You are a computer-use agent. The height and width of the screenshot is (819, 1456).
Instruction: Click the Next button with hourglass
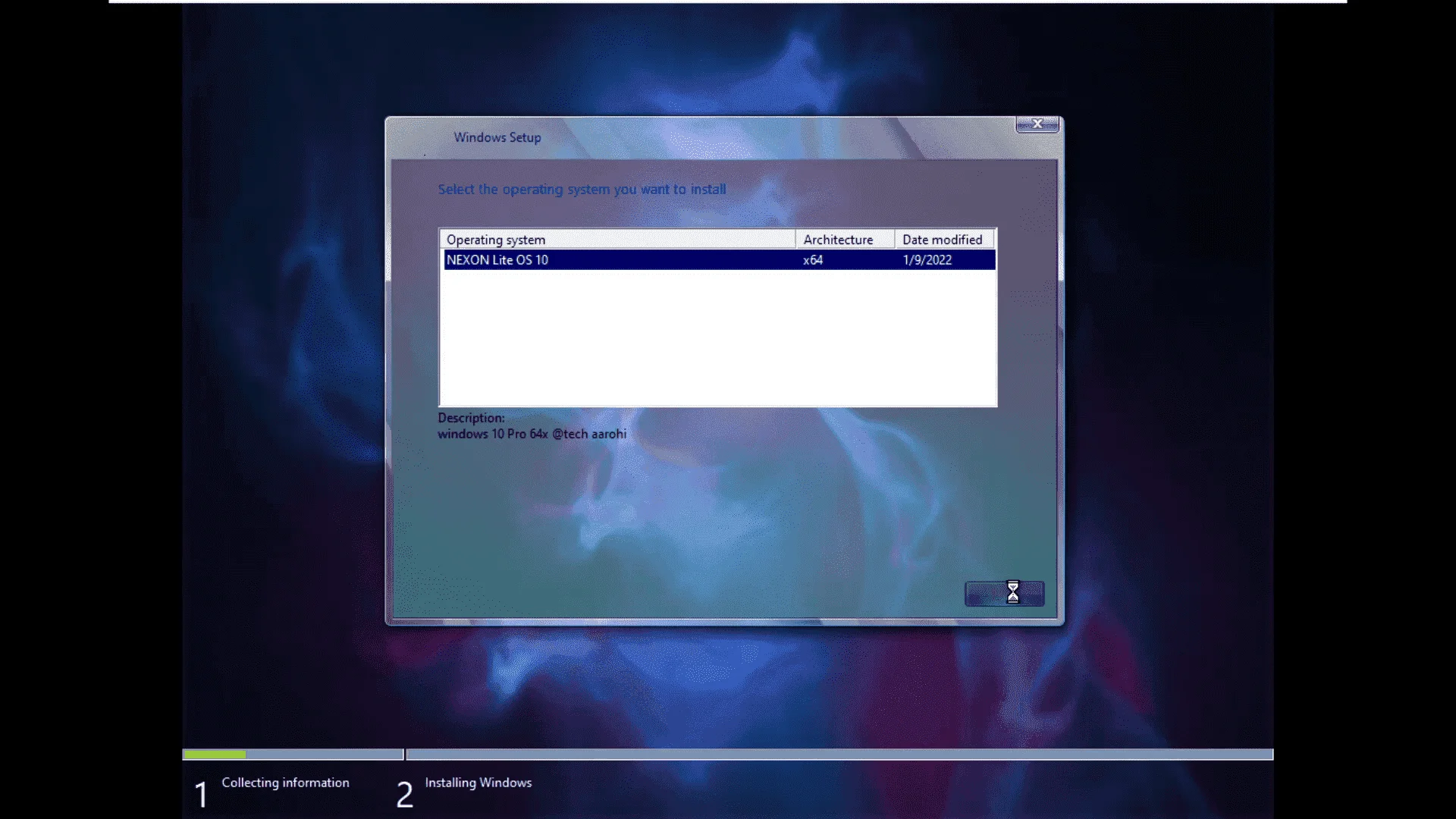1004,594
